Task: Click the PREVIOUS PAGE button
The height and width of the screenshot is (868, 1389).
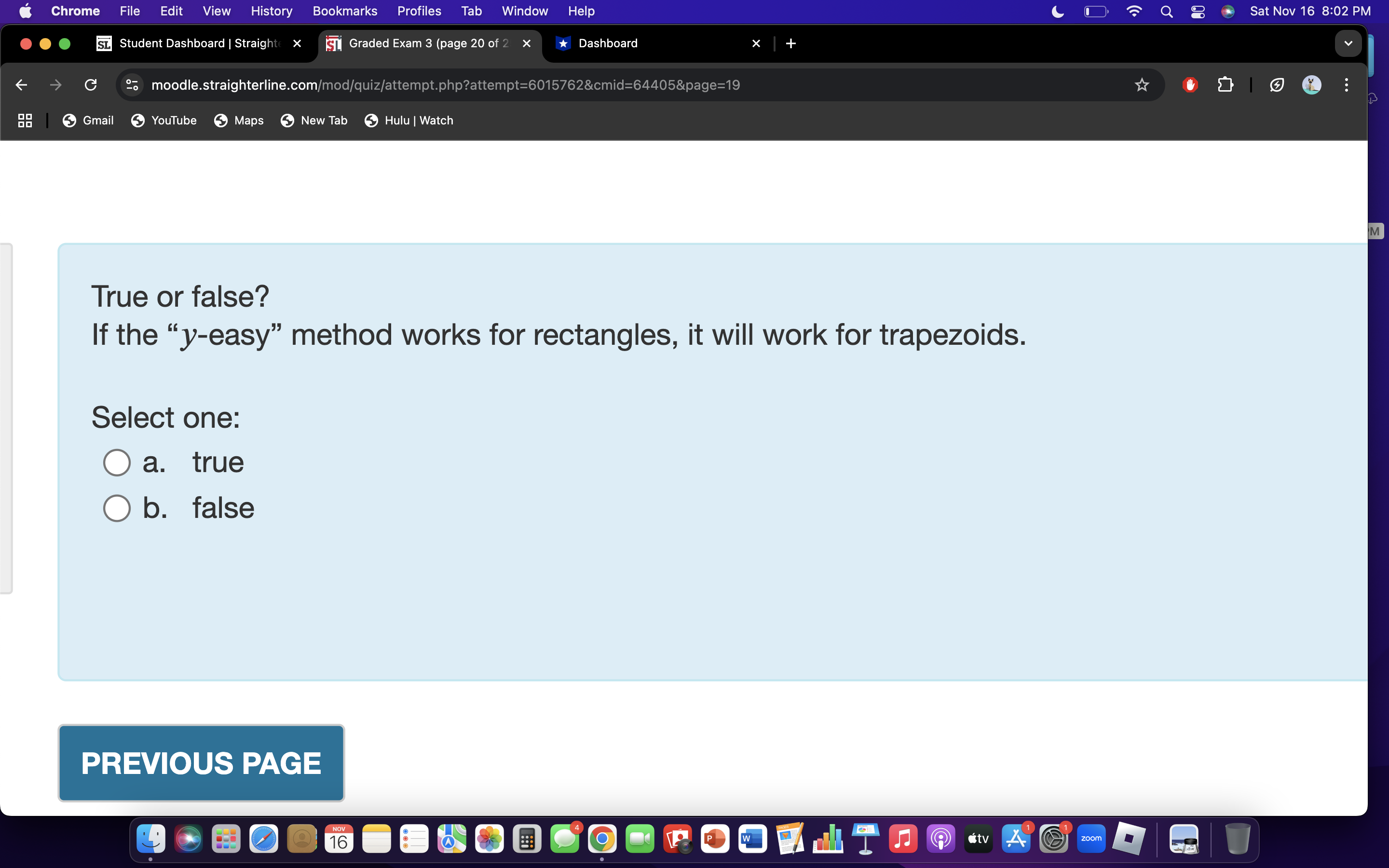Action: (201, 762)
